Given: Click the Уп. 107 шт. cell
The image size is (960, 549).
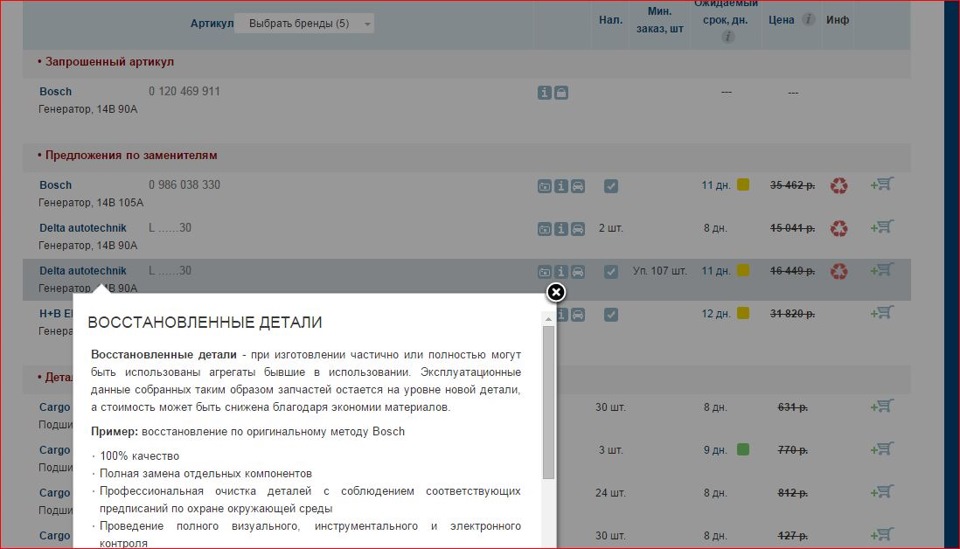Looking at the screenshot, I should pyautogui.click(x=659, y=271).
